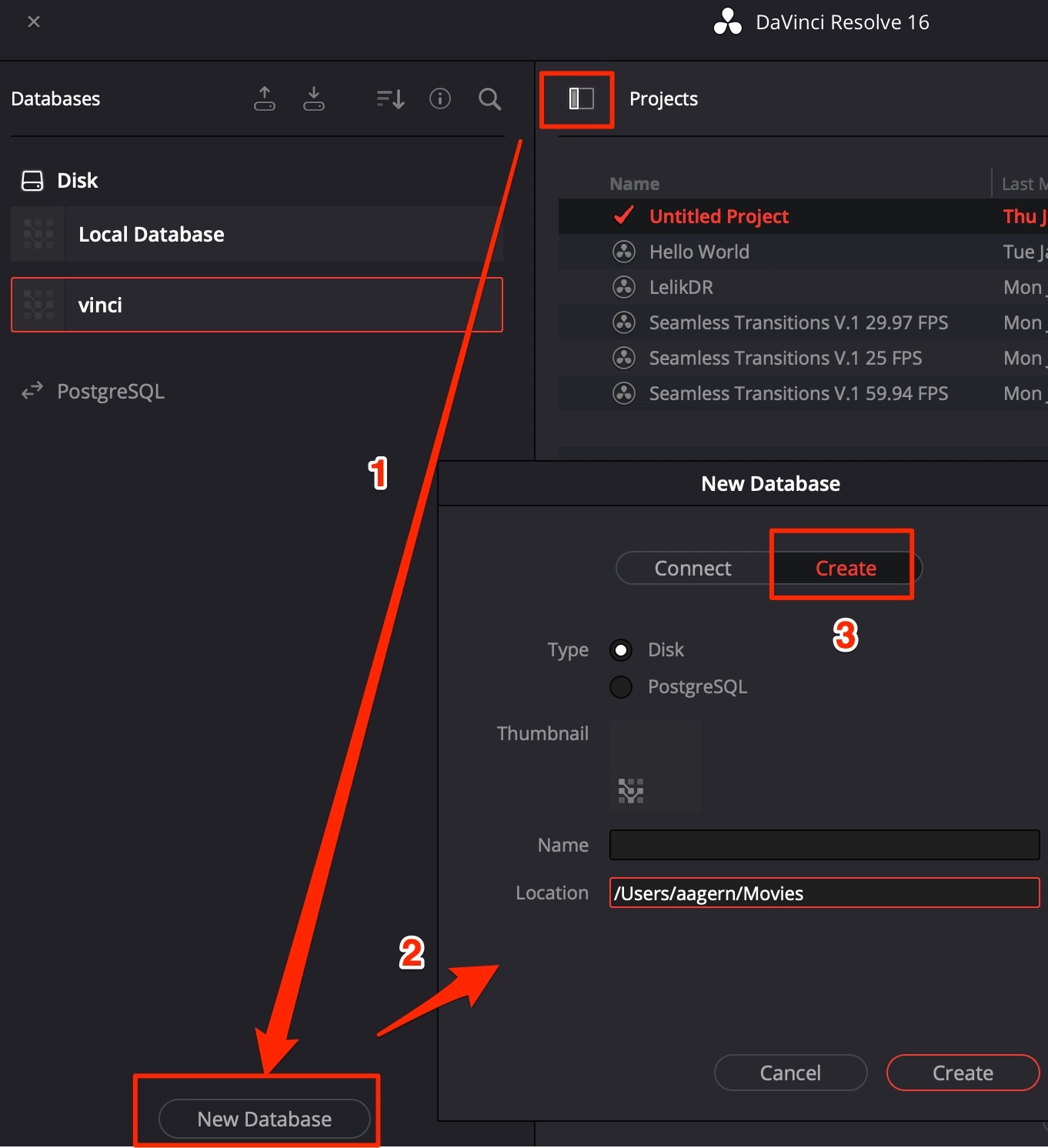Select "Seamless Transitions V.1 25 FPS" project

tap(803, 358)
